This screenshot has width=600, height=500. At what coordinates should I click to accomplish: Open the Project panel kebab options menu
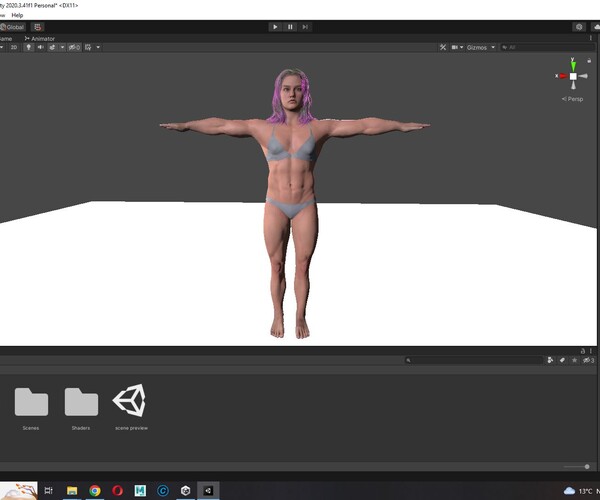tap(591, 351)
